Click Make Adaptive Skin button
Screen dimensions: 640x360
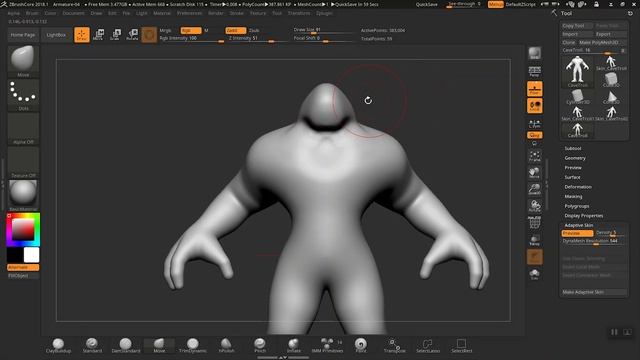tap(594, 292)
